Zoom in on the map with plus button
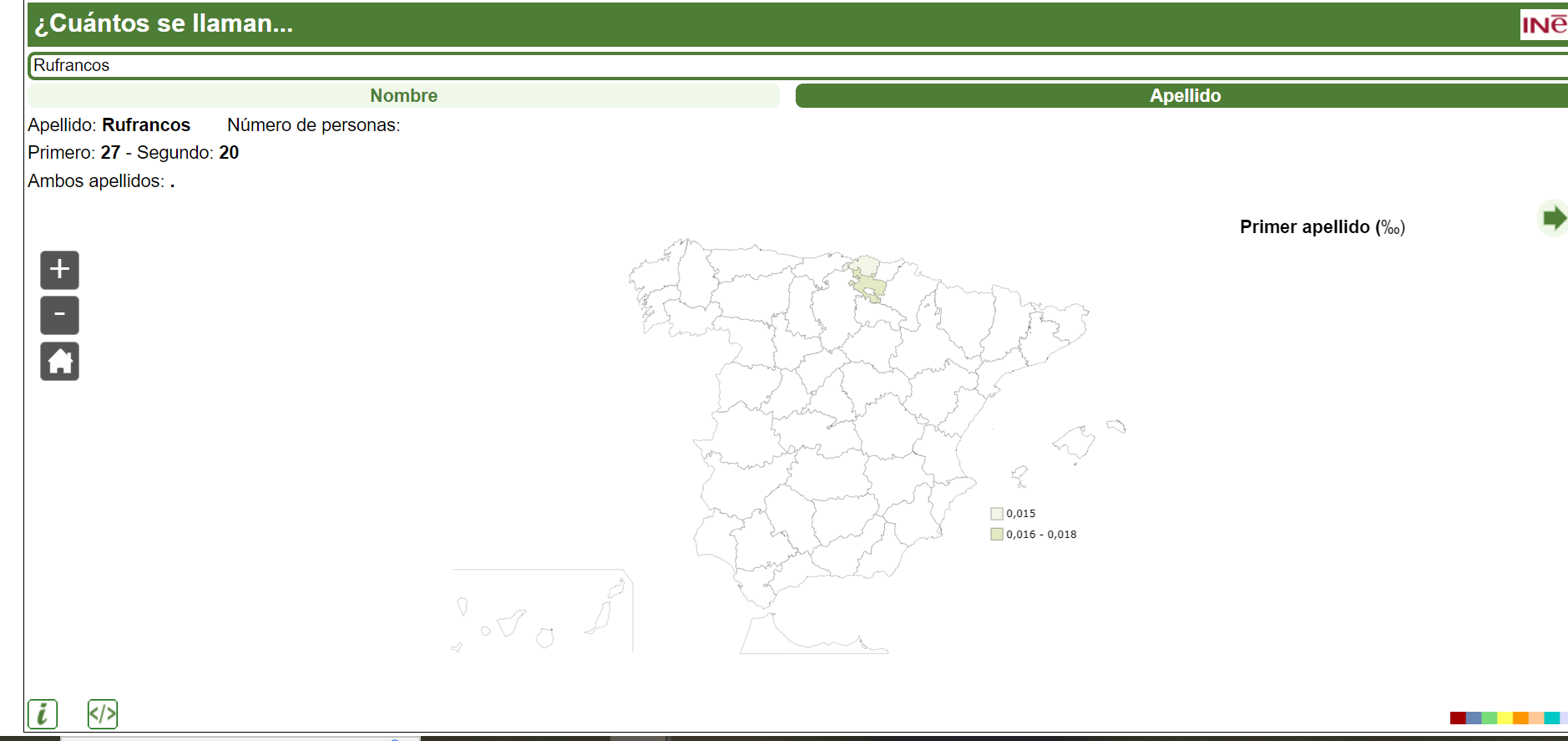This screenshot has height=741, width=1568. pos(59,270)
